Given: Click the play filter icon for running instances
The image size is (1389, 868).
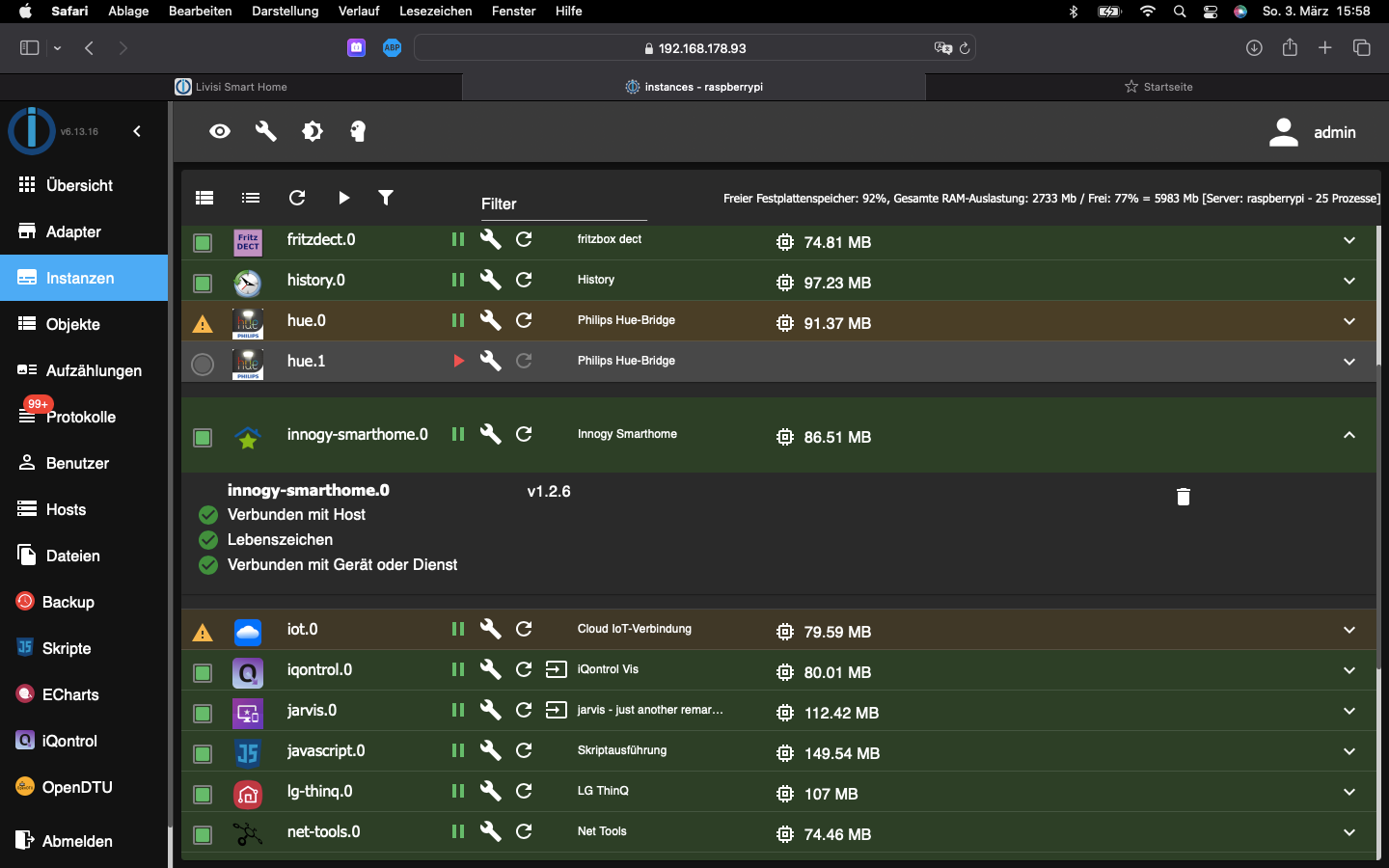Looking at the screenshot, I should [x=343, y=198].
